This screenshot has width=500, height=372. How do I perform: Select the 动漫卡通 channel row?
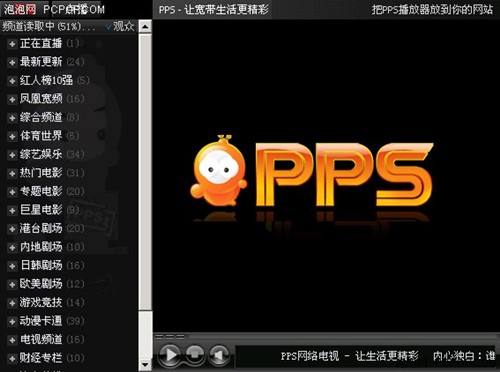(52, 321)
